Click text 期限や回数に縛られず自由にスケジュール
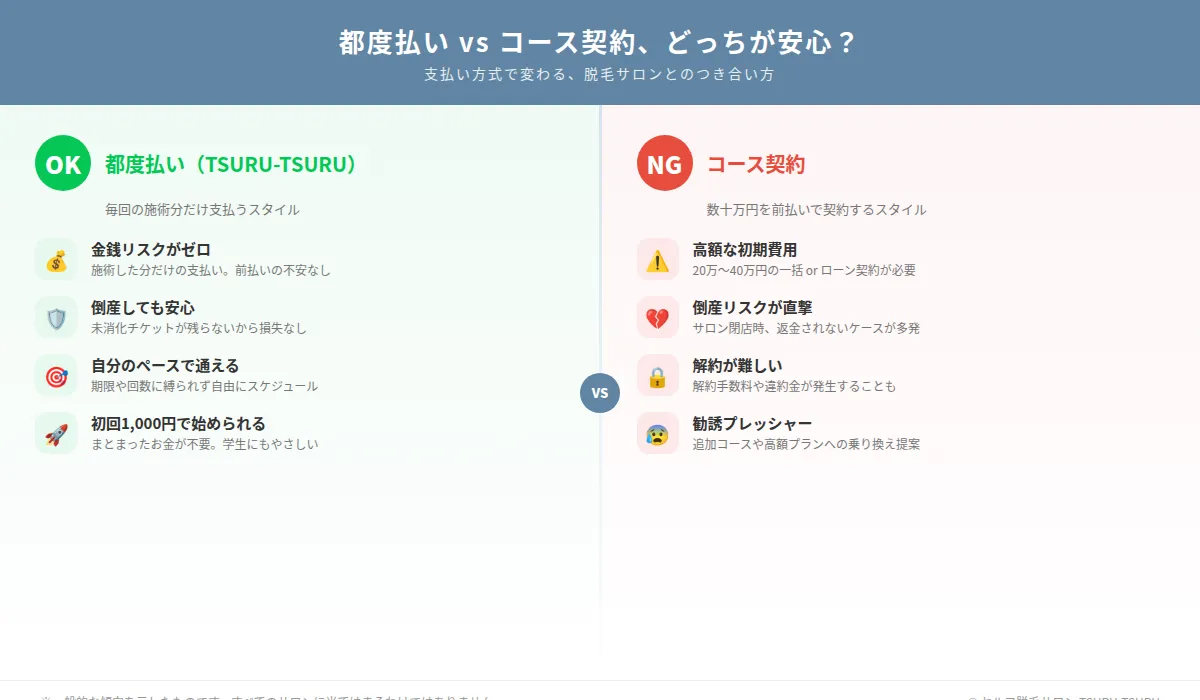The height and width of the screenshot is (700, 1200). [205, 386]
